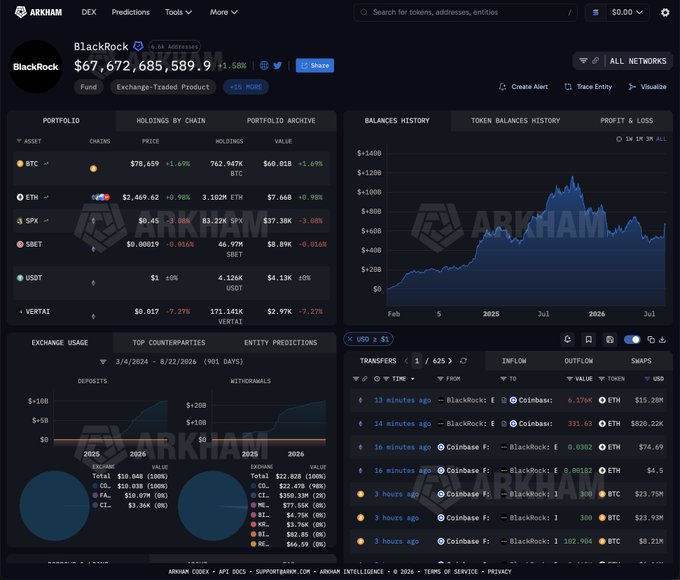Click the bookmark icon above transfers
This screenshot has height=580, width=680.
tap(588, 339)
